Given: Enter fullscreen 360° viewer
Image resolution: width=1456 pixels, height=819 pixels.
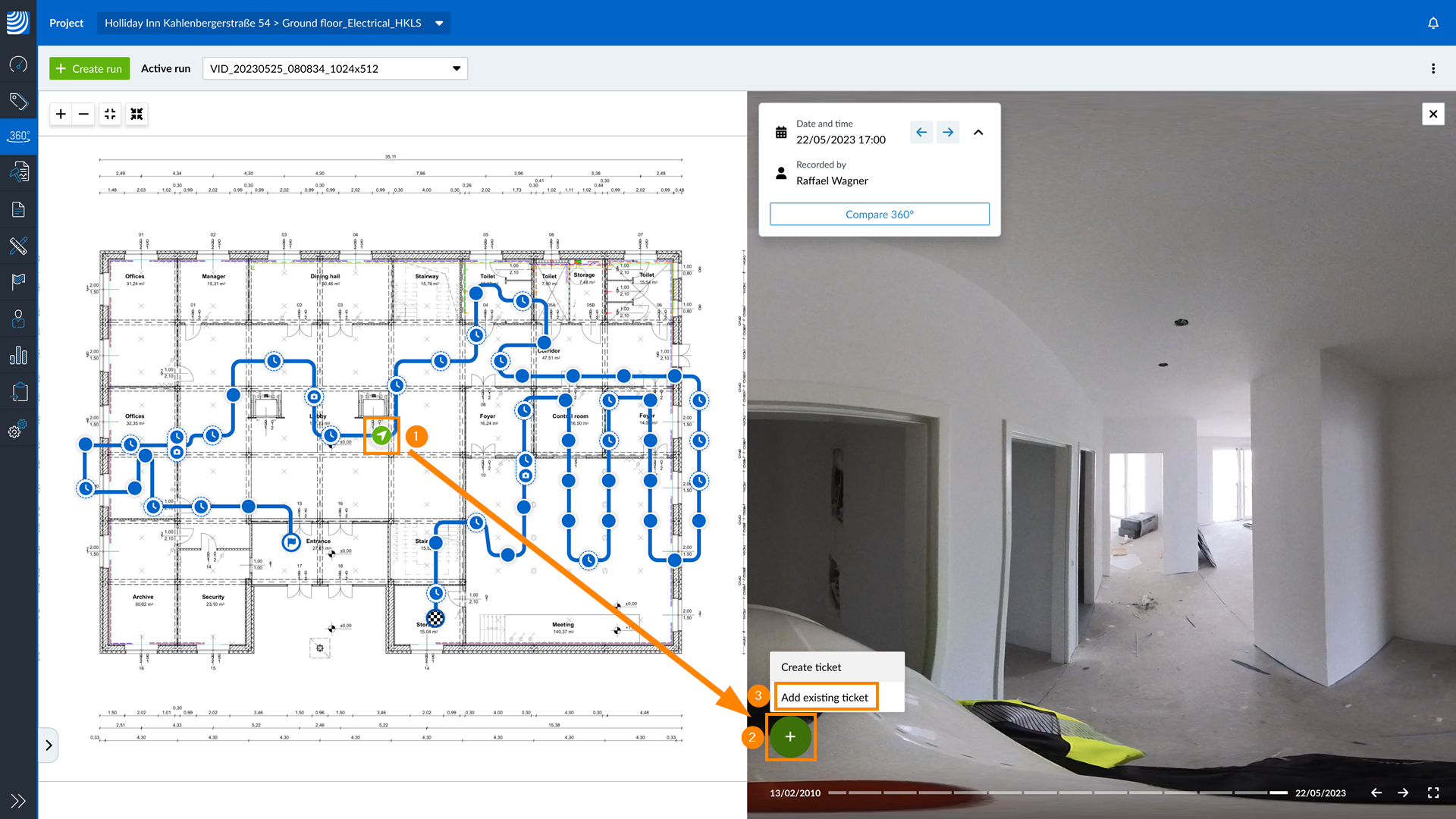Looking at the screenshot, I should click(x=1432, y=792).
